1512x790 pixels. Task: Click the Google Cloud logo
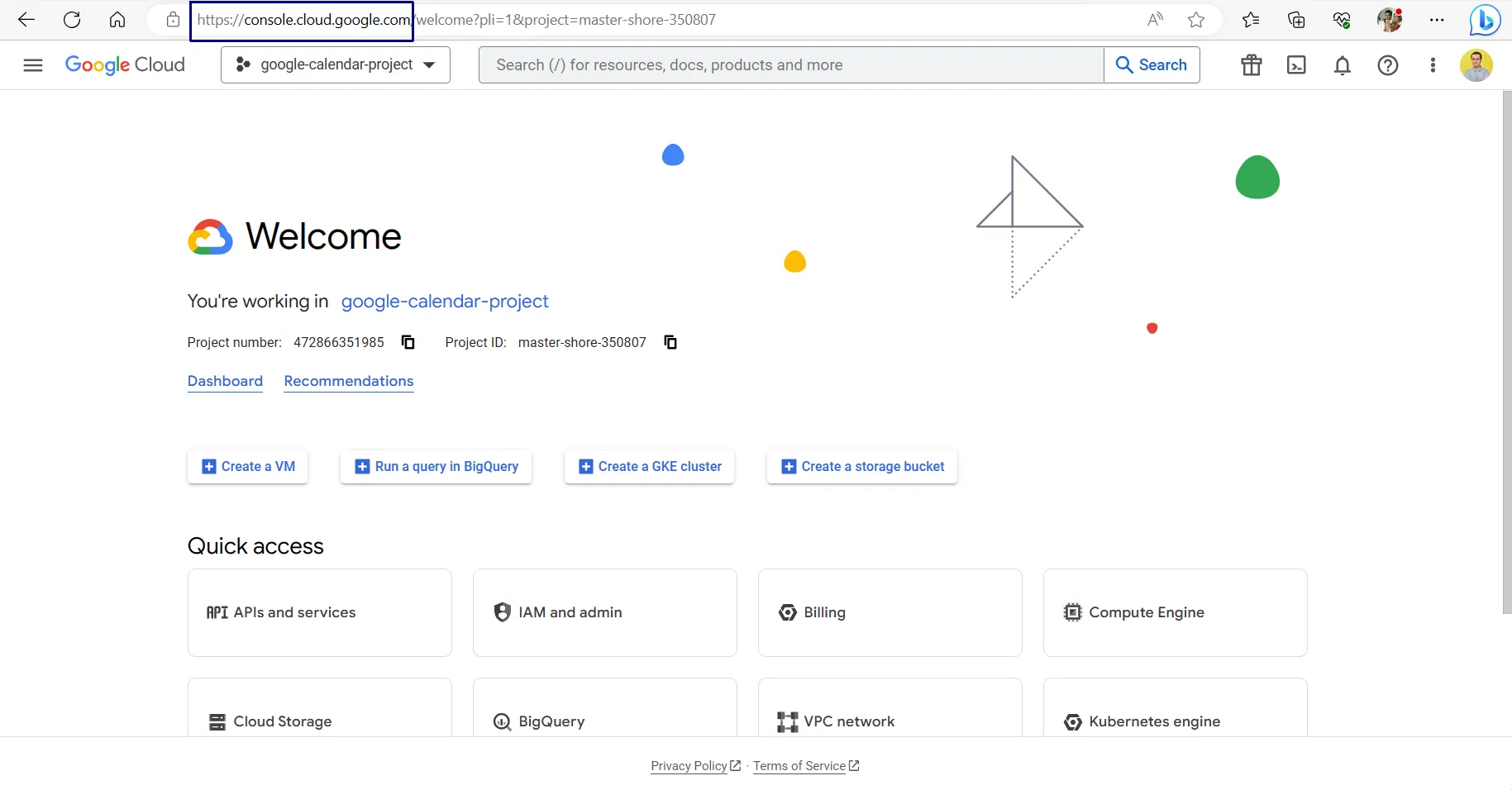pyautogui.click(x=125, y=65)
